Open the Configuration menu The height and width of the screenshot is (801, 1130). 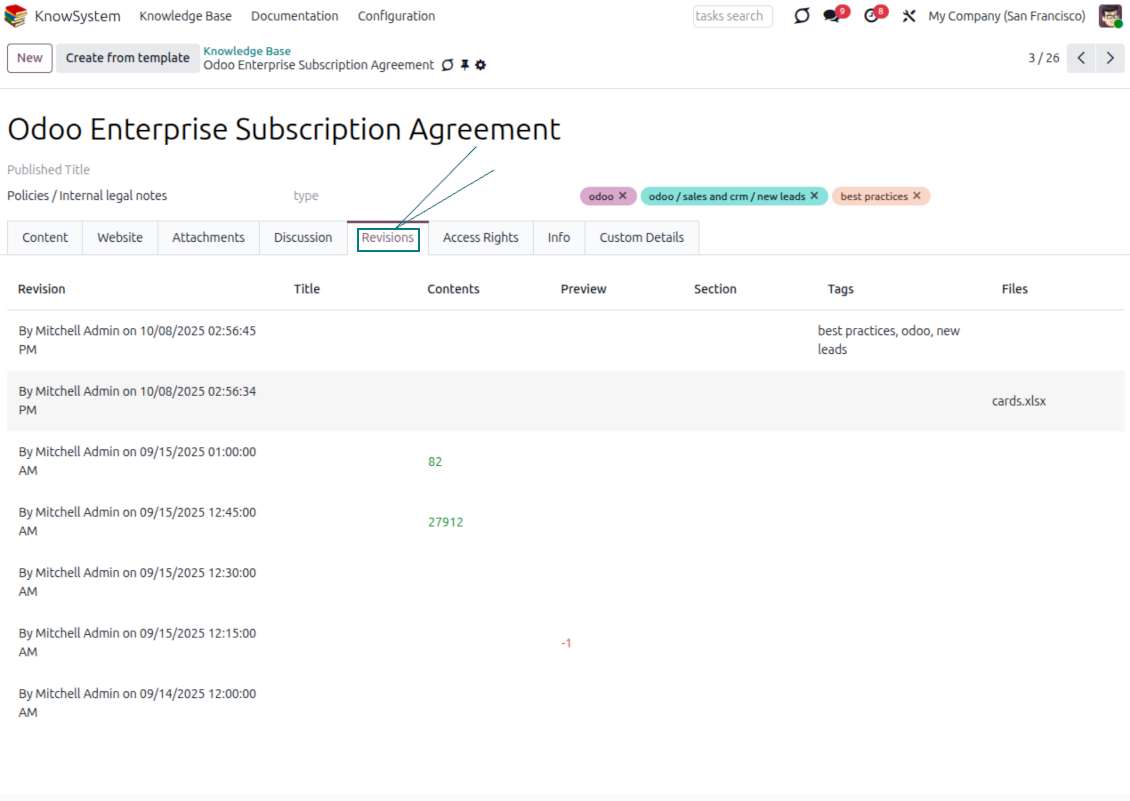pyautogui.click(x=396, y=16)
